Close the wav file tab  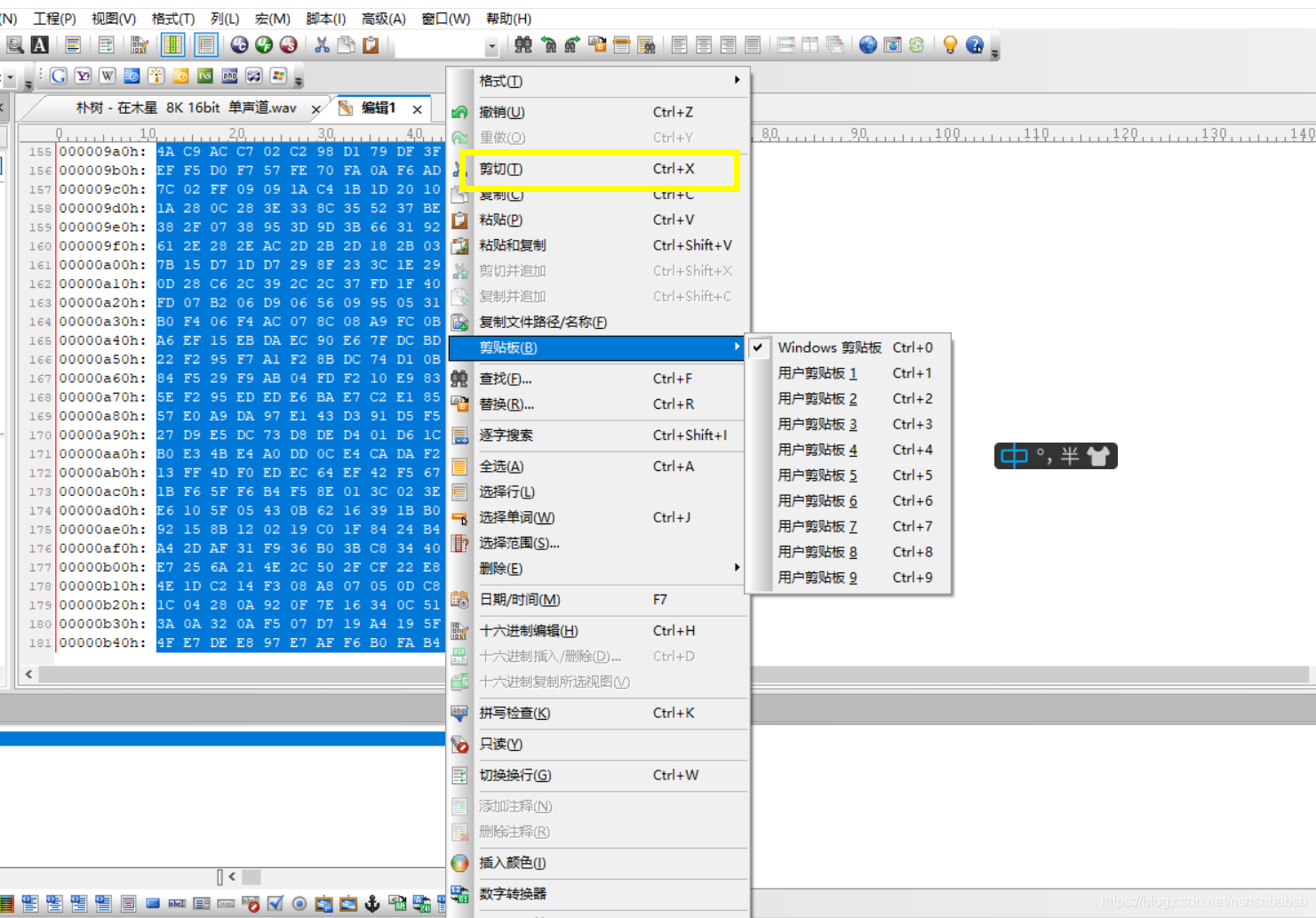[x=315, y=109]
